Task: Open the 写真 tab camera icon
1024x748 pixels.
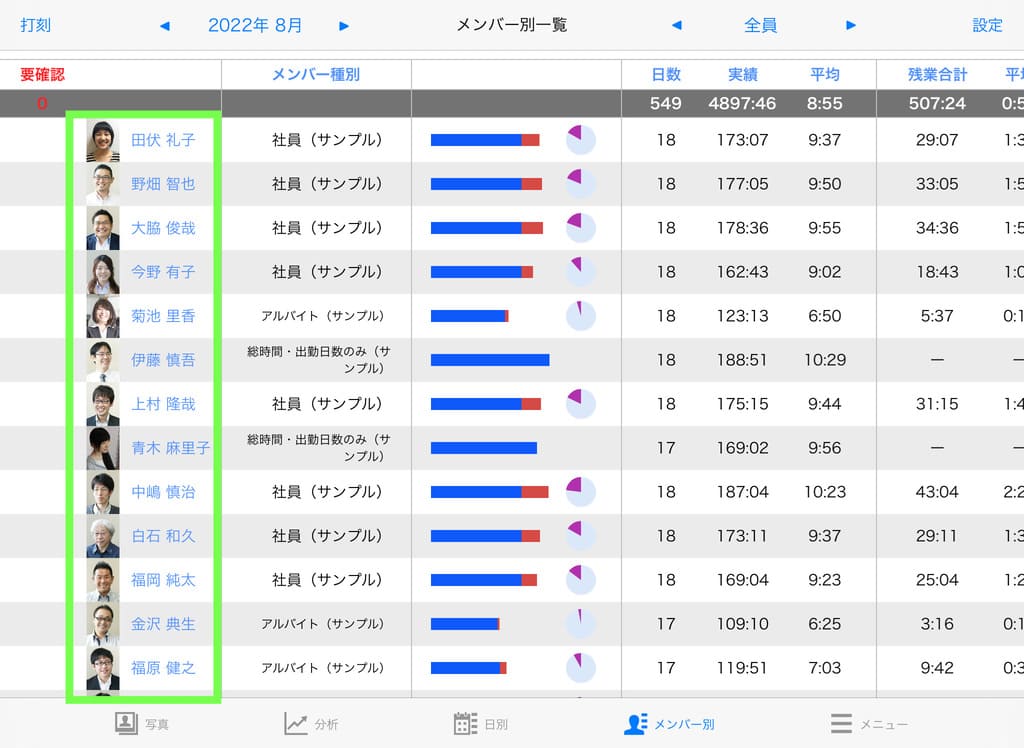Action: (125, 723)
